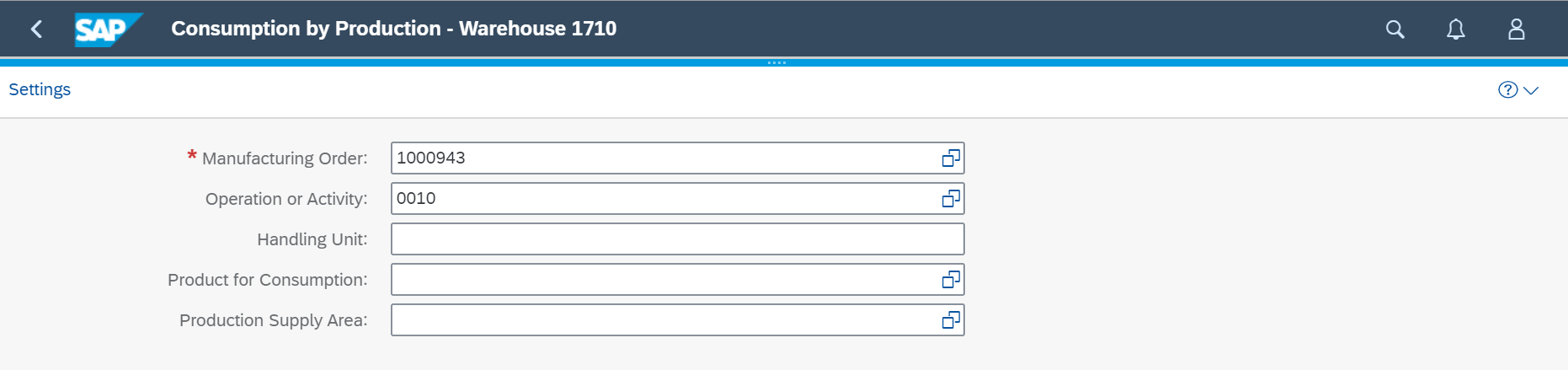Open the Settings menu item
This screenshot has height=370, width=1568.
coord(40,89)
